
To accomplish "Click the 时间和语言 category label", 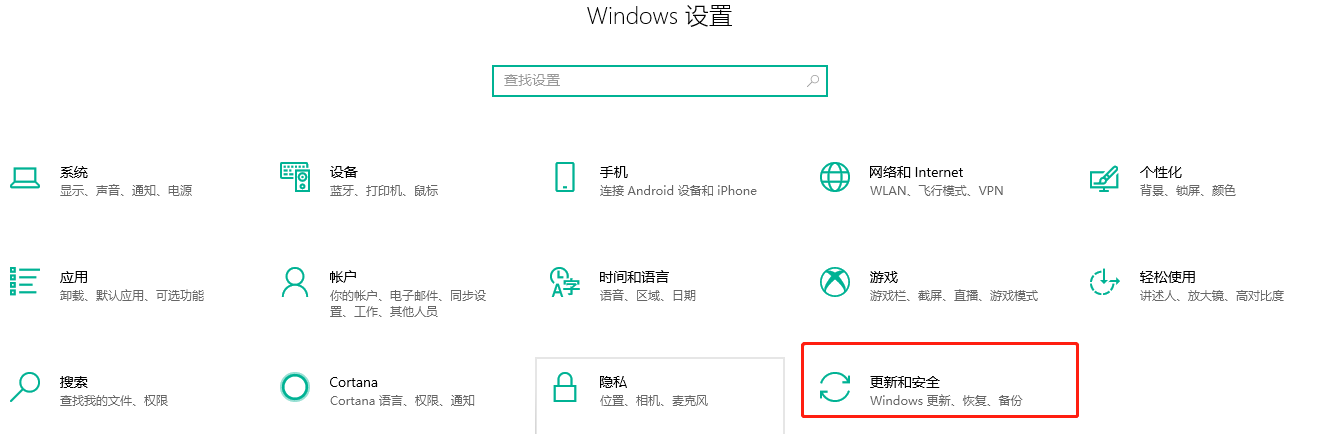I will pyautogui.click(x=634, y=277).
